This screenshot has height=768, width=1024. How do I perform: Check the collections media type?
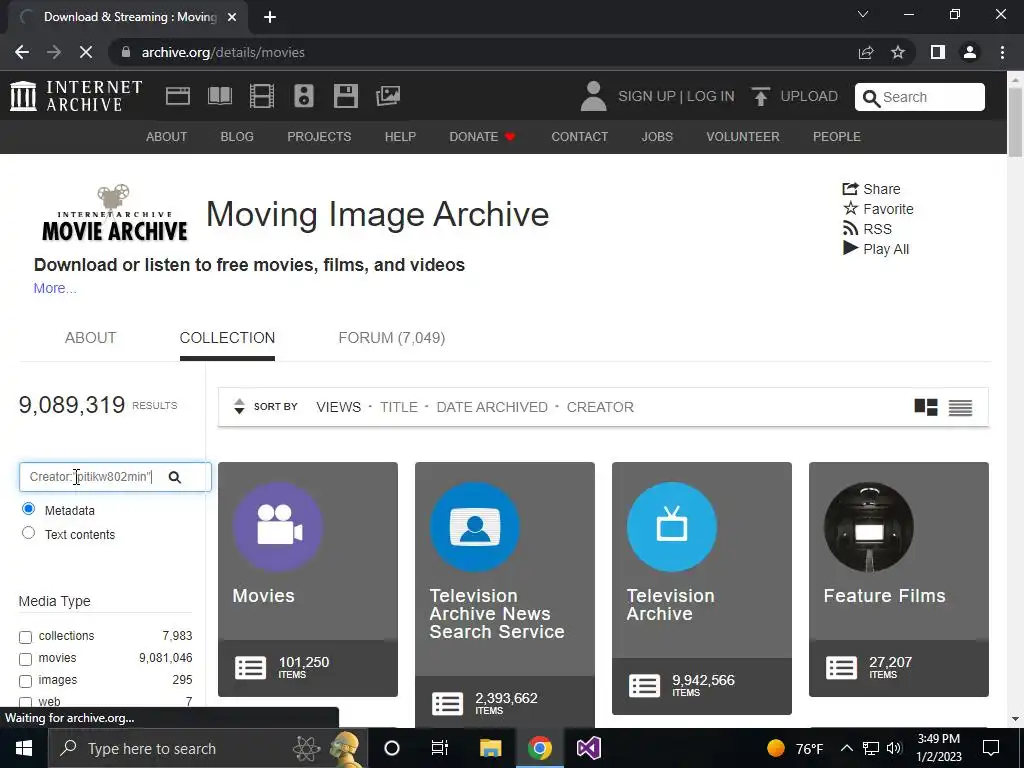25,637
